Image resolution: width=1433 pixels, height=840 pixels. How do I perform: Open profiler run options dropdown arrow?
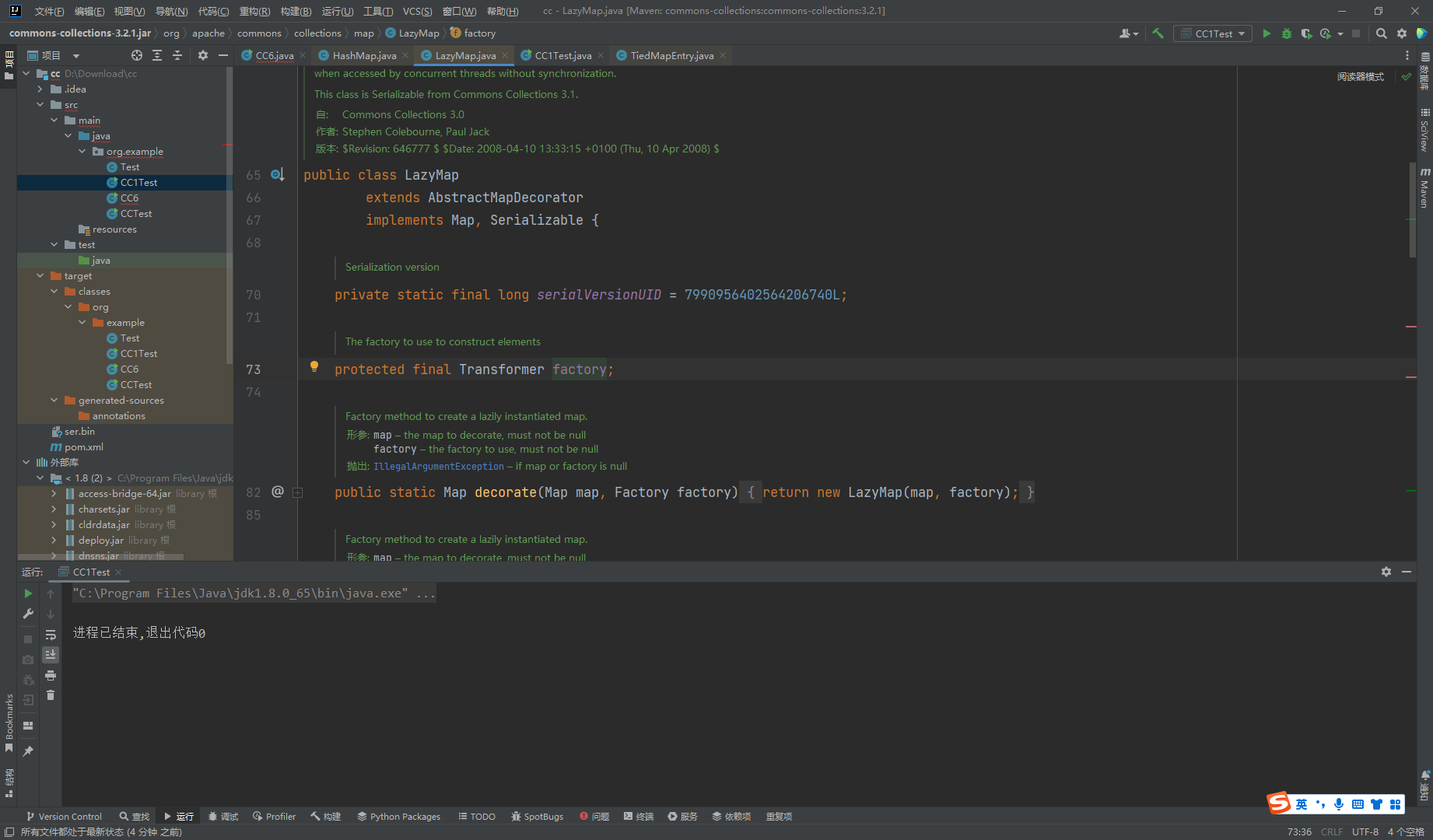(1340, 33)
